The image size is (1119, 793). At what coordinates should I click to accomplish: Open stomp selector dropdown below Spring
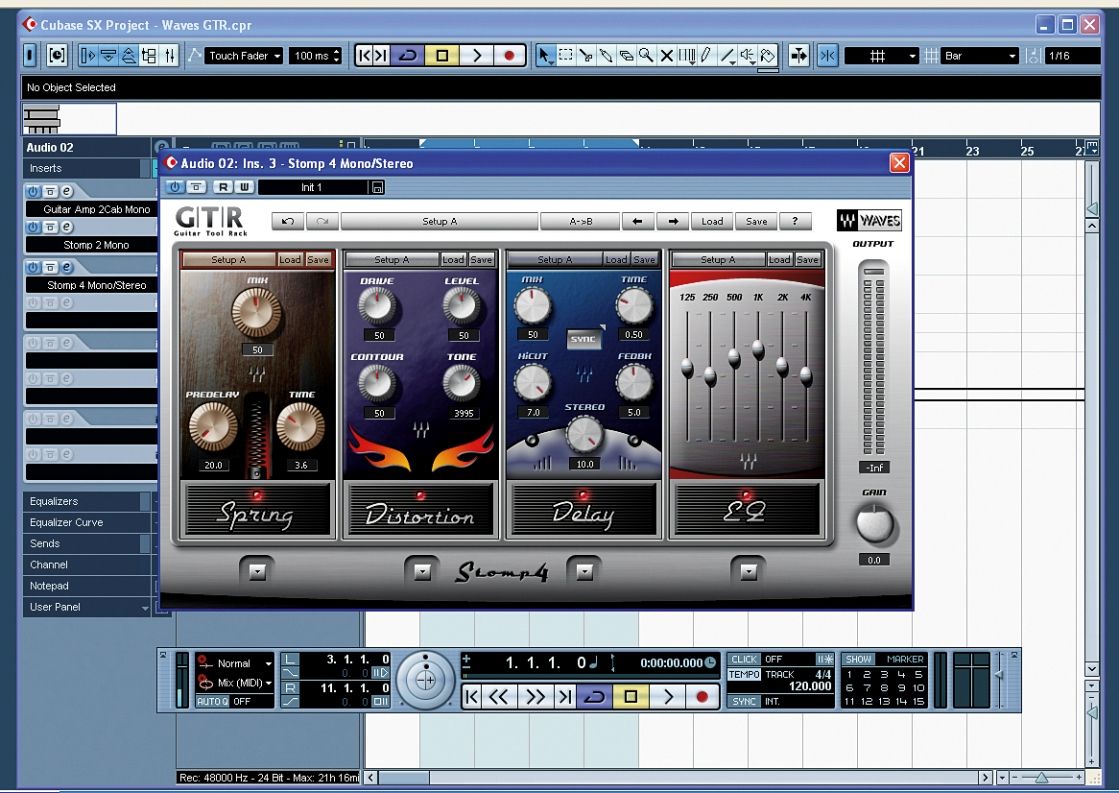pos(258,571)
